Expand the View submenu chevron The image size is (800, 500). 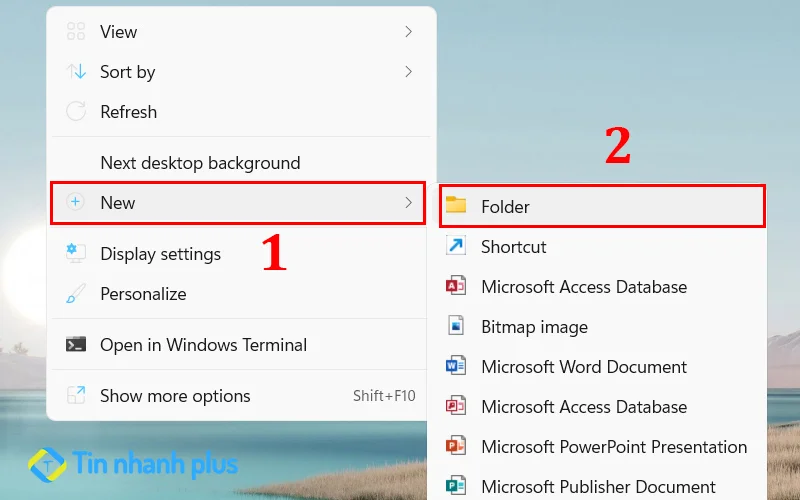point(408,32)
